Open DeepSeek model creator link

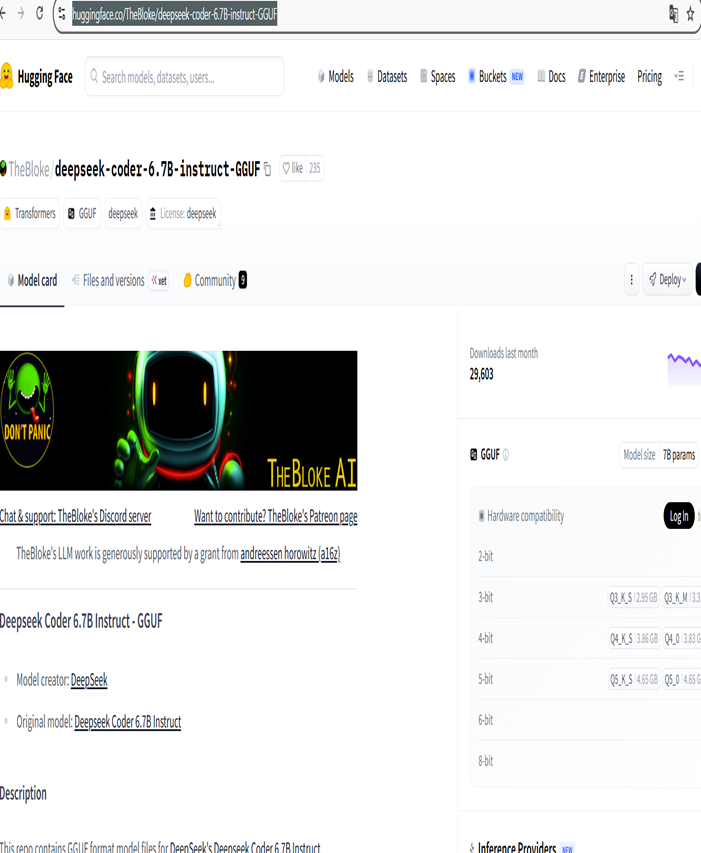89,680
